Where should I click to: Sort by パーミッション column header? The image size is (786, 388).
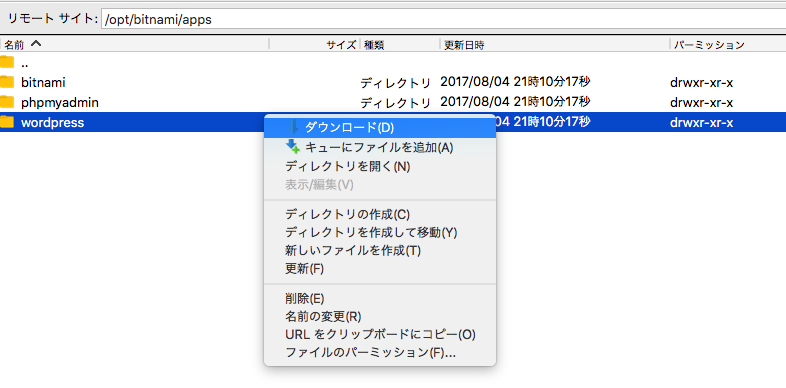[728, 44]
